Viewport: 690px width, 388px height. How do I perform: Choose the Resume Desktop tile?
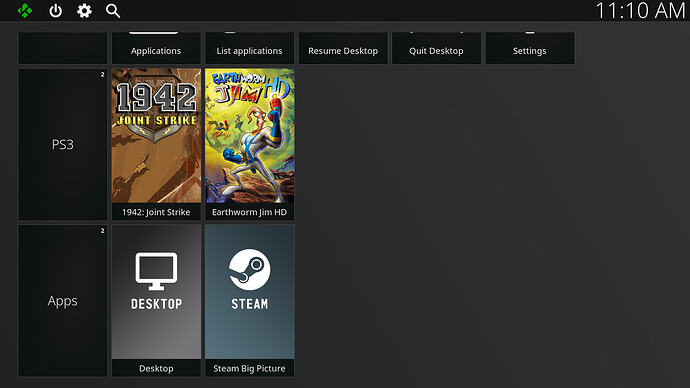click(x=343, y=48)
